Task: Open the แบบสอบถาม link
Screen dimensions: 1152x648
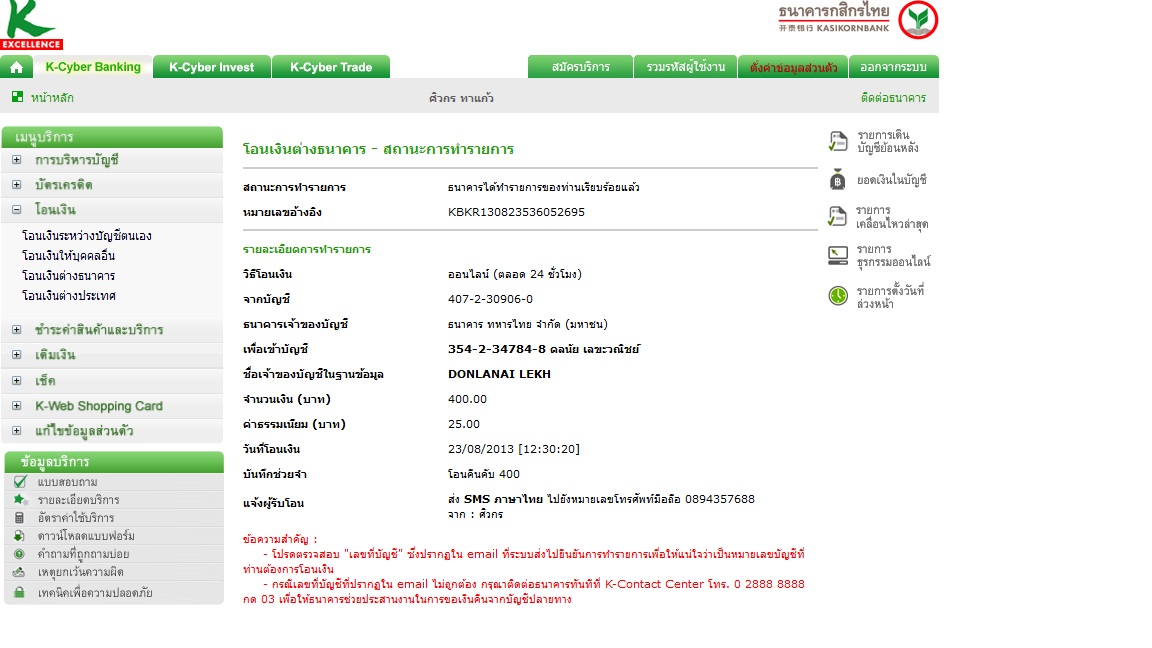Action: pyautogui.click(x=68, y=482)
